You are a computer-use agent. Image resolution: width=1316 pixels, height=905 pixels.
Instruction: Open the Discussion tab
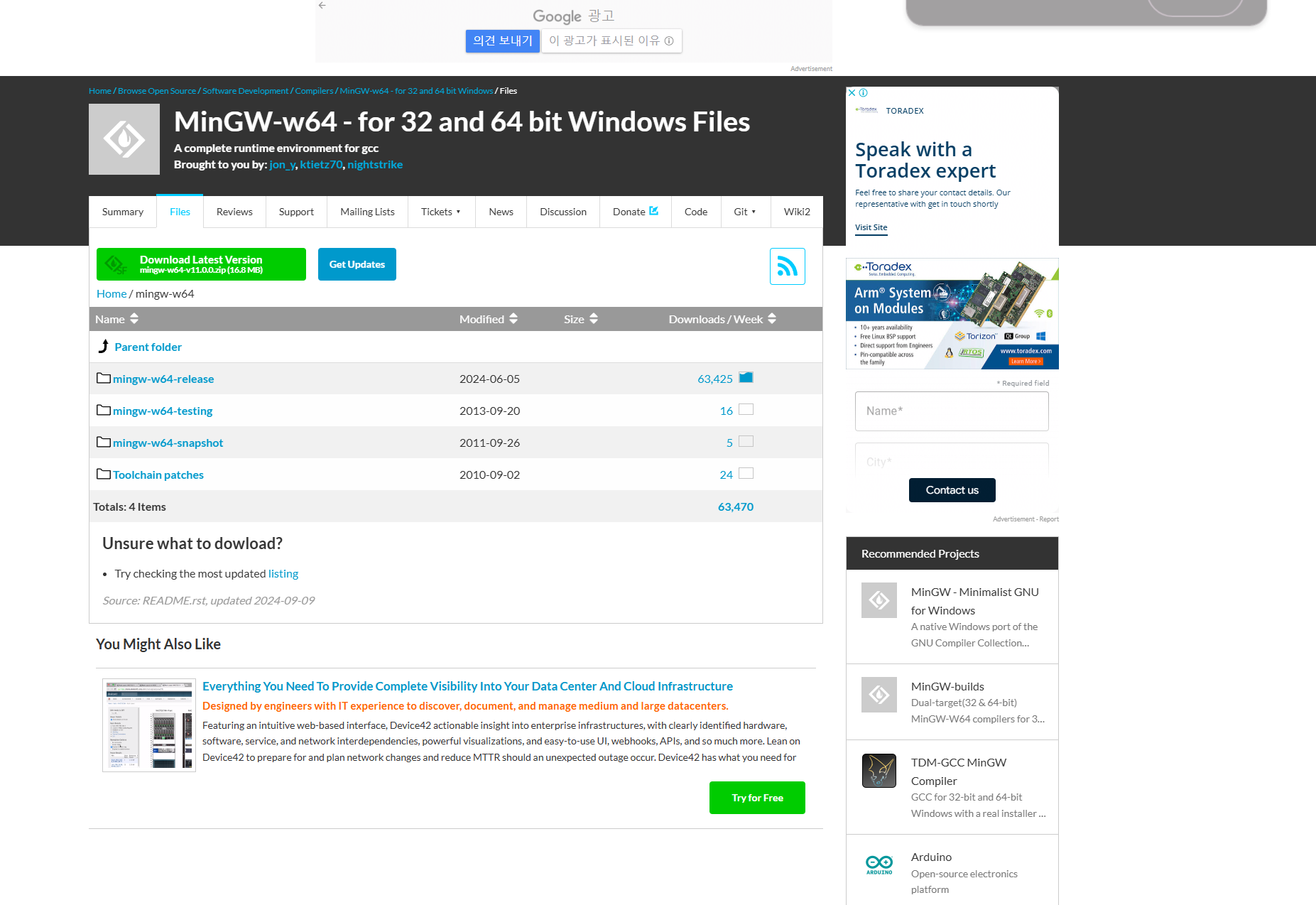563,212
